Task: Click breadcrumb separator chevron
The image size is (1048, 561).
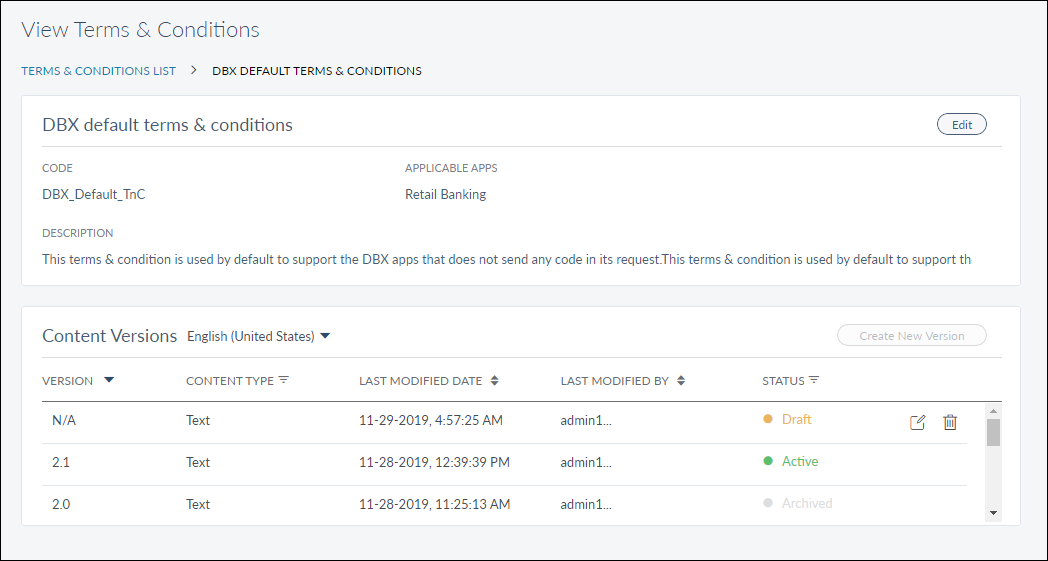Action: 194,71
